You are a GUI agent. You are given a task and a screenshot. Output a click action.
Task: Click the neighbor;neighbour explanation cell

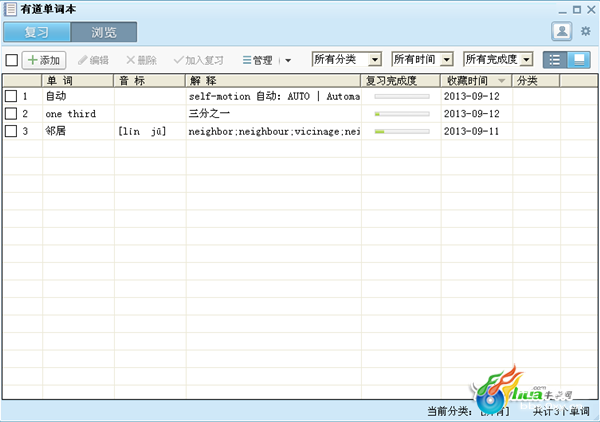point(274,131)
